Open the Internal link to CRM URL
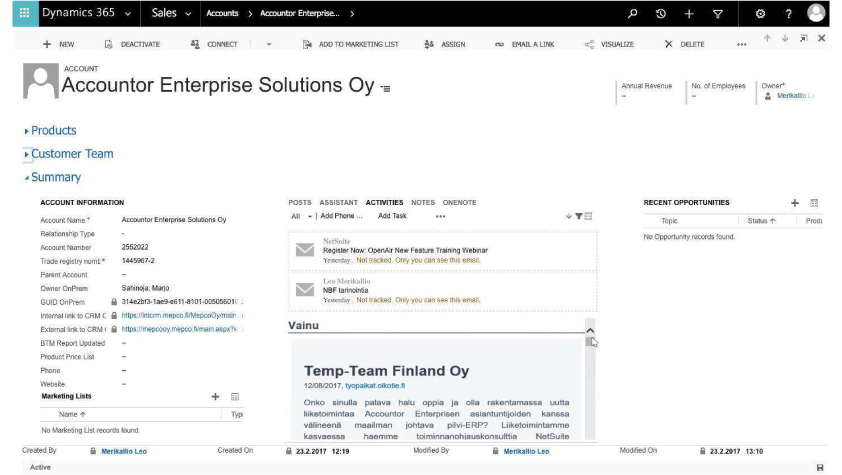This screenshot has width=842, height=475. 179,316
